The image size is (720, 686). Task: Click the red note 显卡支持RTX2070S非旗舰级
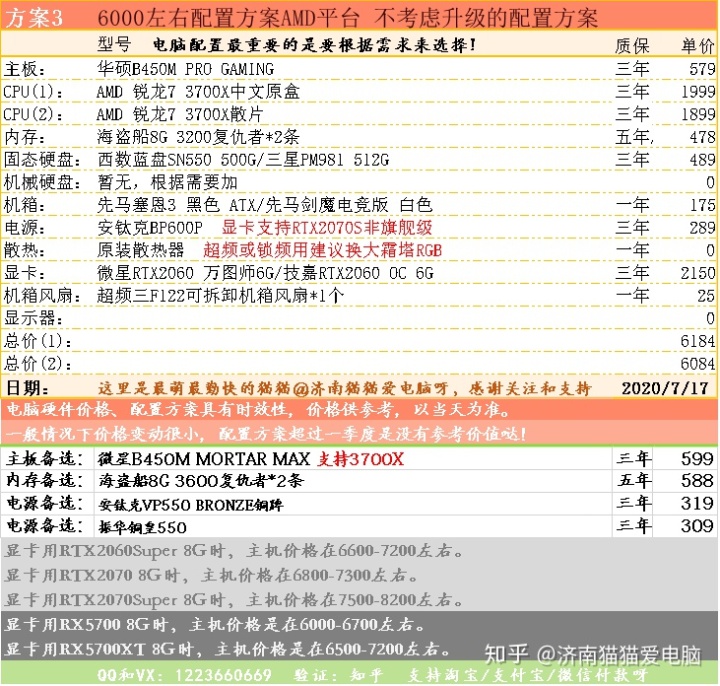327,227
